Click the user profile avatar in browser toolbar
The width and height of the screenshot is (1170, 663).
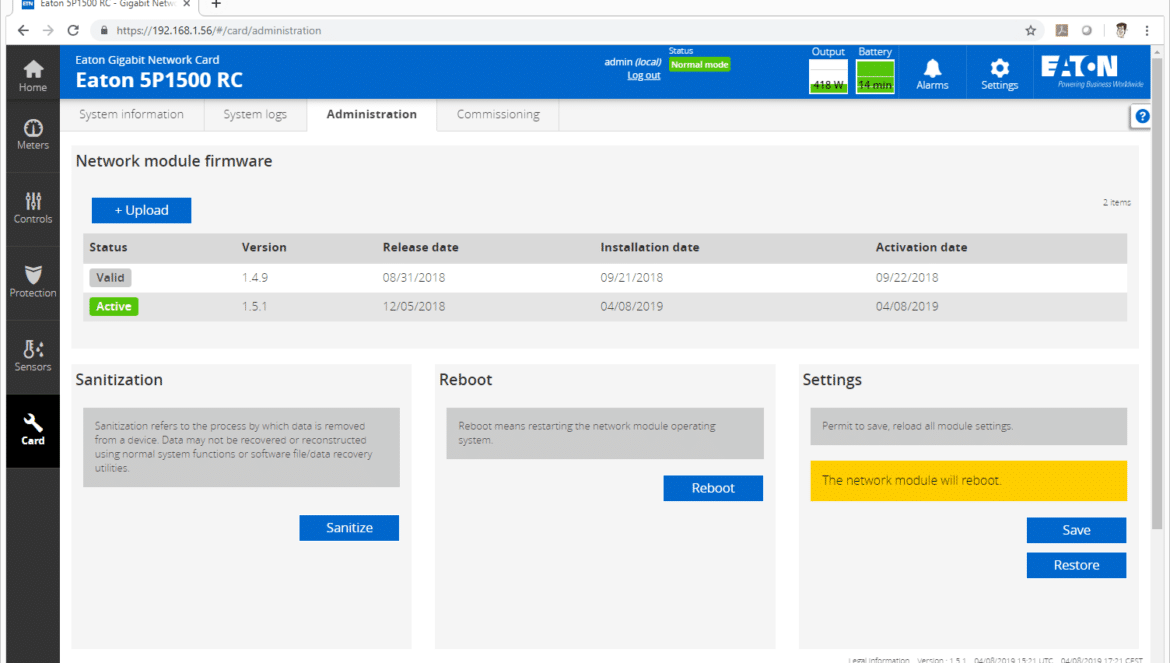(1121, 31)
